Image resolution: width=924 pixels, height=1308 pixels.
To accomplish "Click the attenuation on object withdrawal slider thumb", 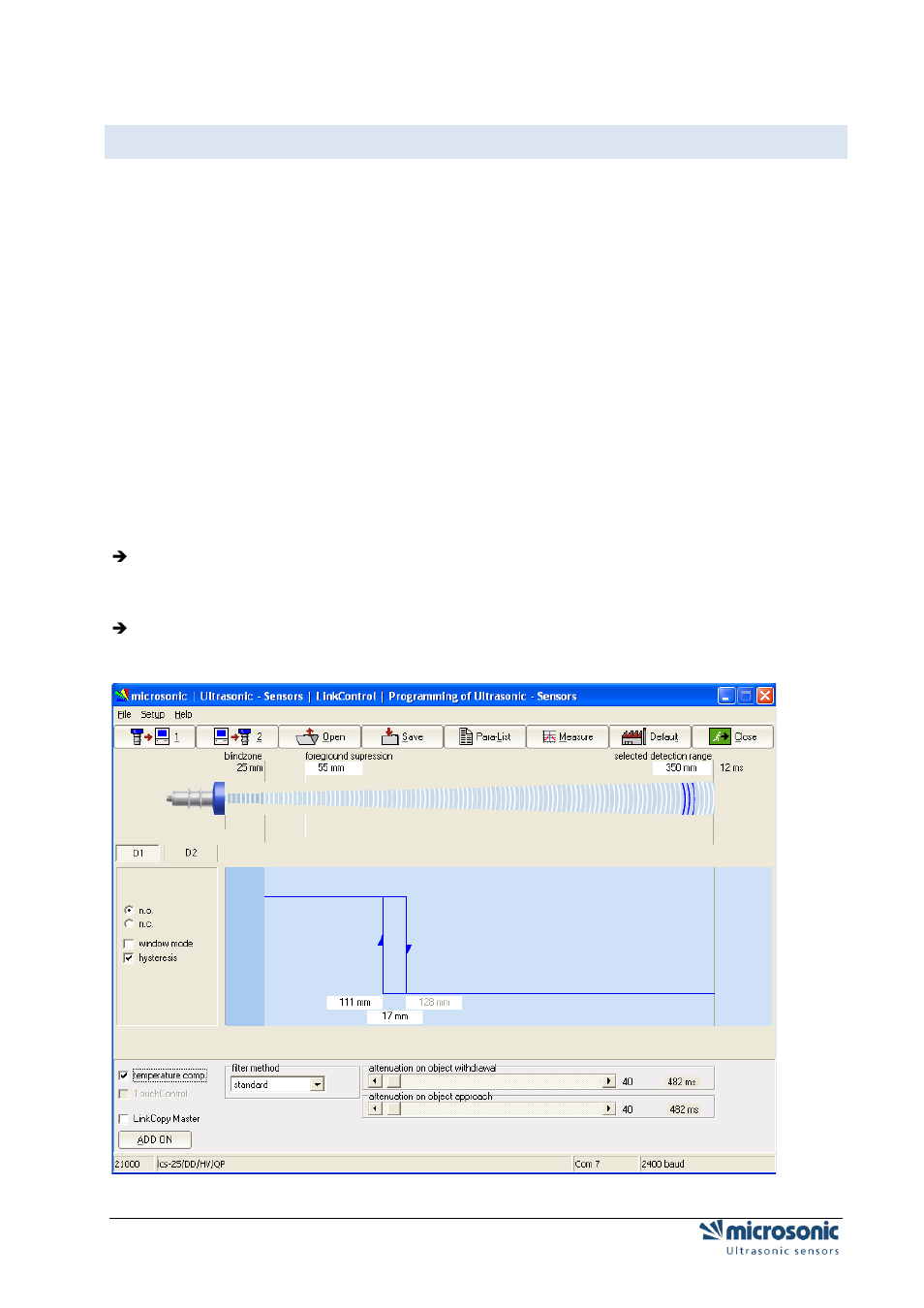I will pyautogui.click(x=393, y=1081).
